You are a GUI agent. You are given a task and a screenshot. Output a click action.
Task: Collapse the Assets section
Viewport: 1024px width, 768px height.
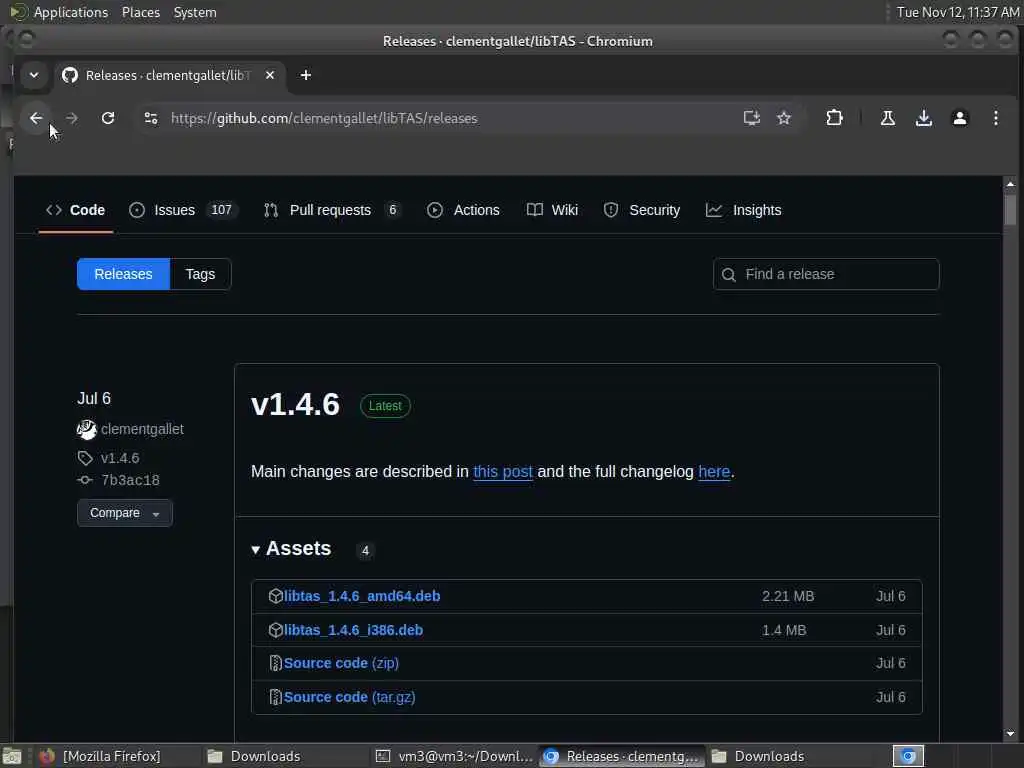coord(292,549)
